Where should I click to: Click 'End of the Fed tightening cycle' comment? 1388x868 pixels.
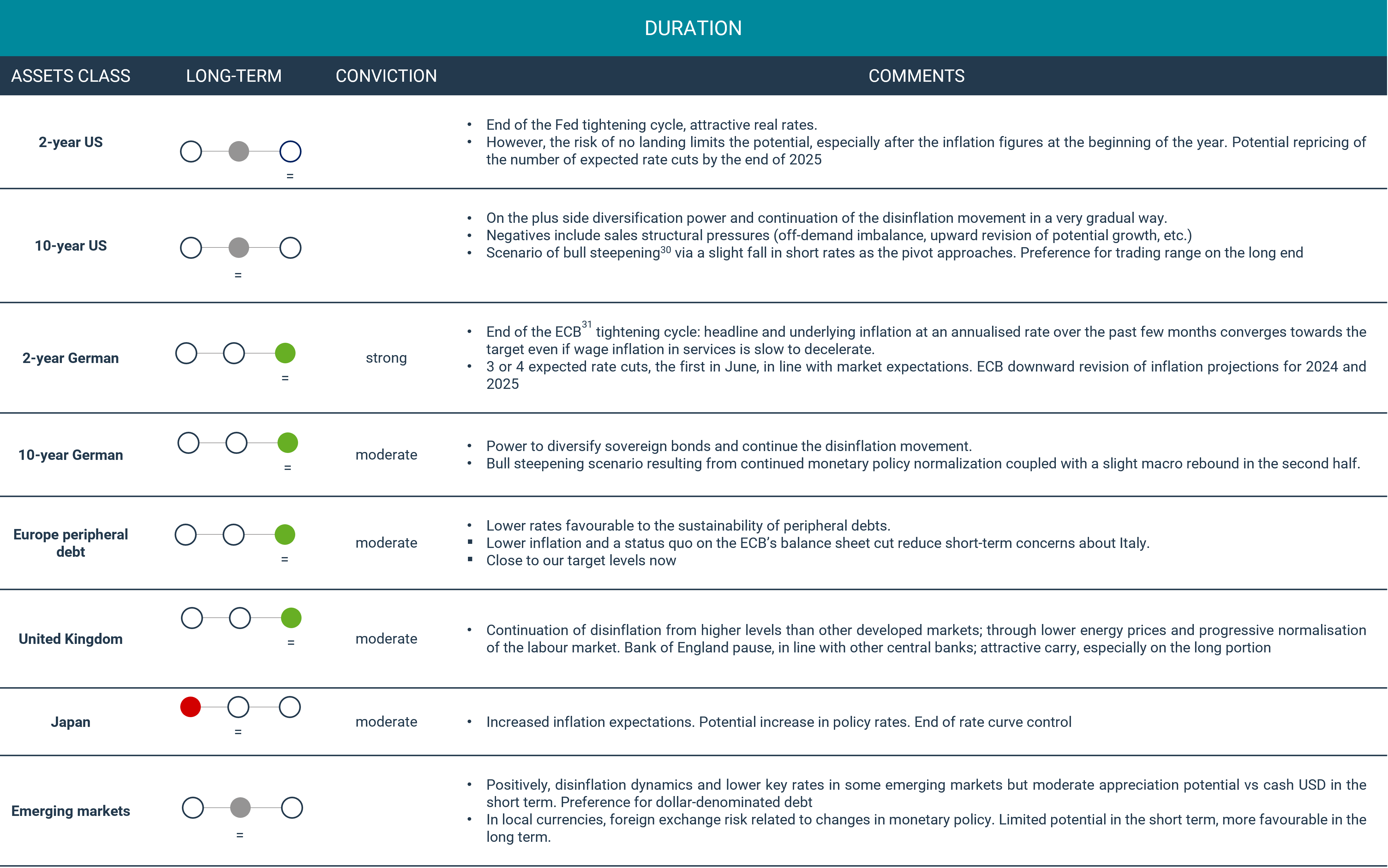[x=651, y=125]
